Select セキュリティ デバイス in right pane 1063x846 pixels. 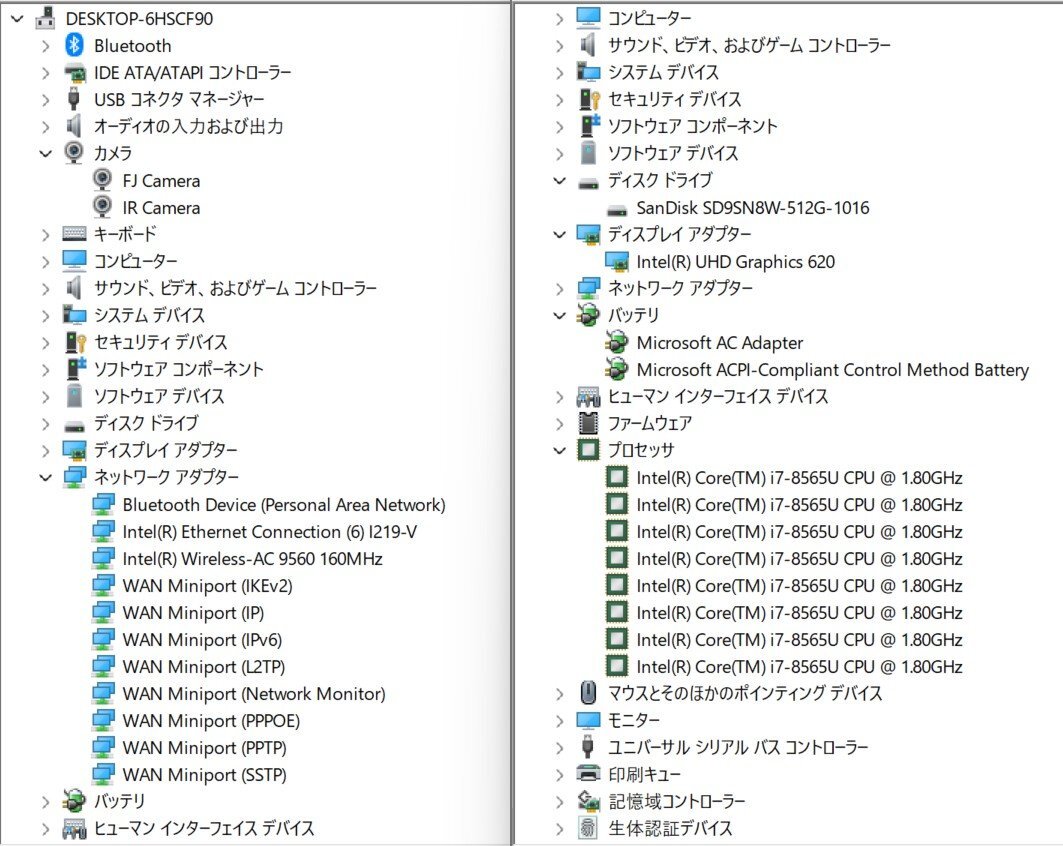[675, 99]
